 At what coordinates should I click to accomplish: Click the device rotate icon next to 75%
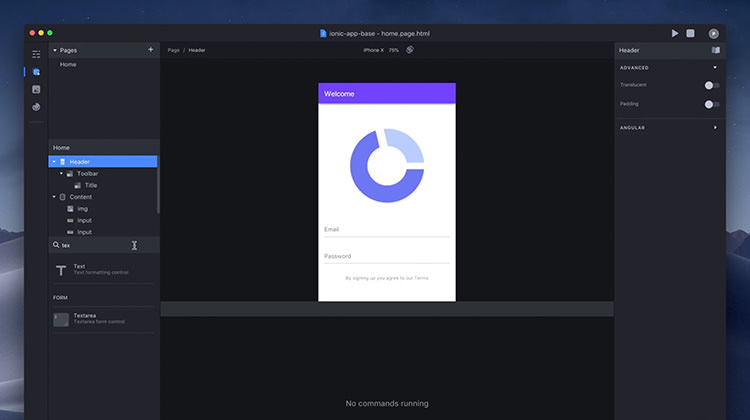(410, 49)
